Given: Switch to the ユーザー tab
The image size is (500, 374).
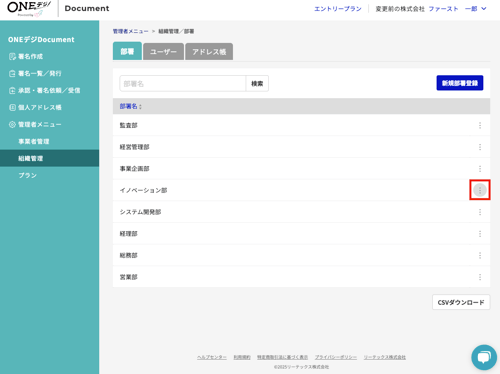Looking at the screenshot, I should pyautogui.click(x=163, y=52).
